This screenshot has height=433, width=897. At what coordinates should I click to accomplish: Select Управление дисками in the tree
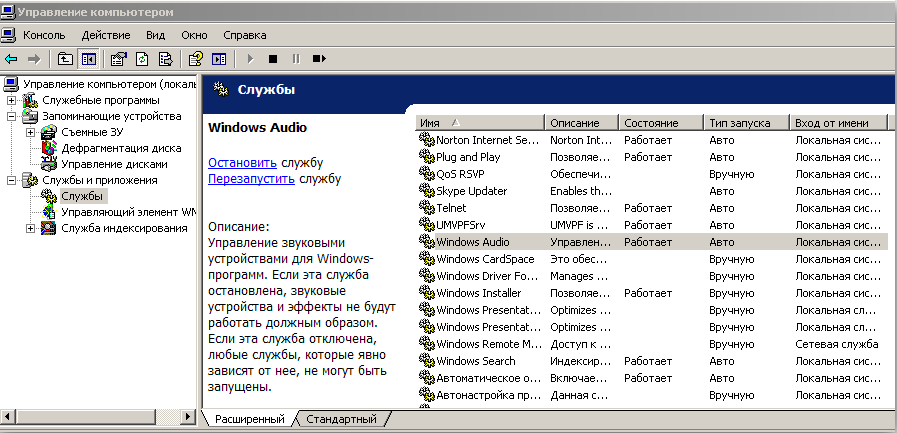tap(114, 164)
